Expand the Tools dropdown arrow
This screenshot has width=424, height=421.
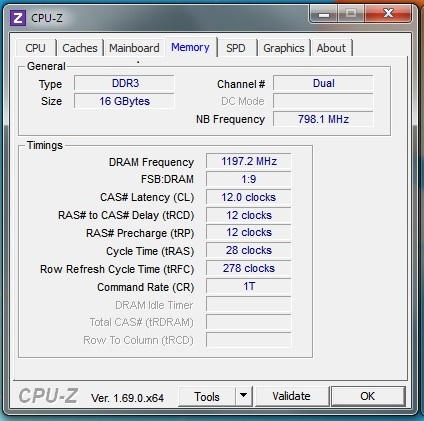click(x=244, y=396)
